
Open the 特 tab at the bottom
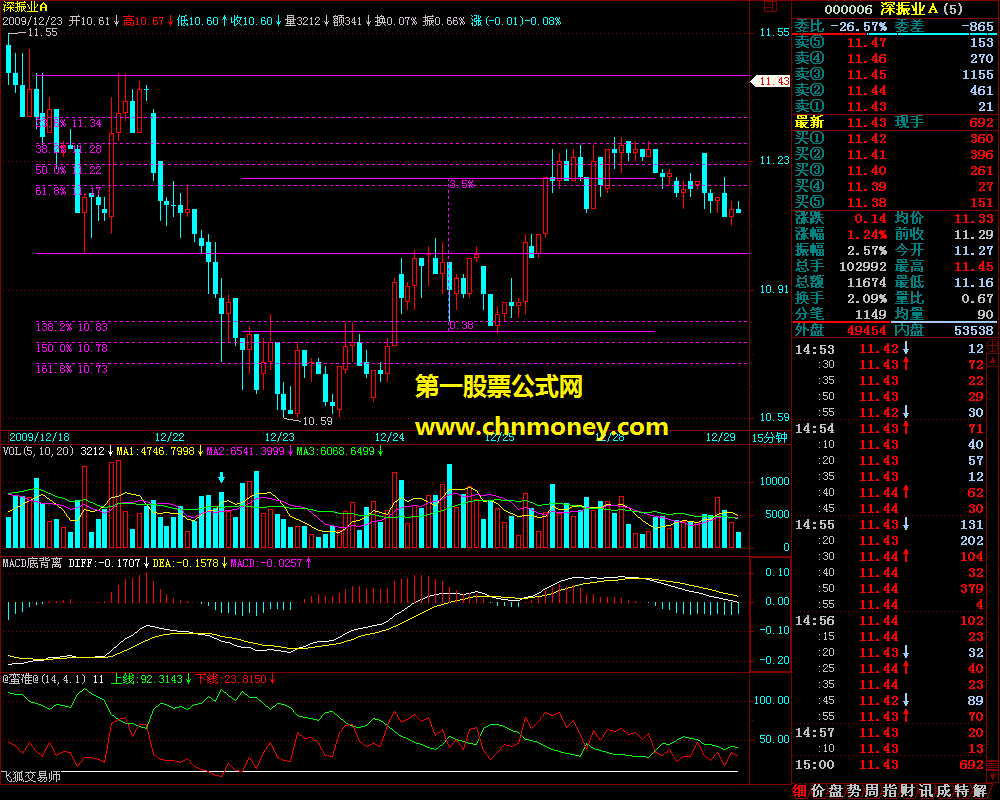962,791
